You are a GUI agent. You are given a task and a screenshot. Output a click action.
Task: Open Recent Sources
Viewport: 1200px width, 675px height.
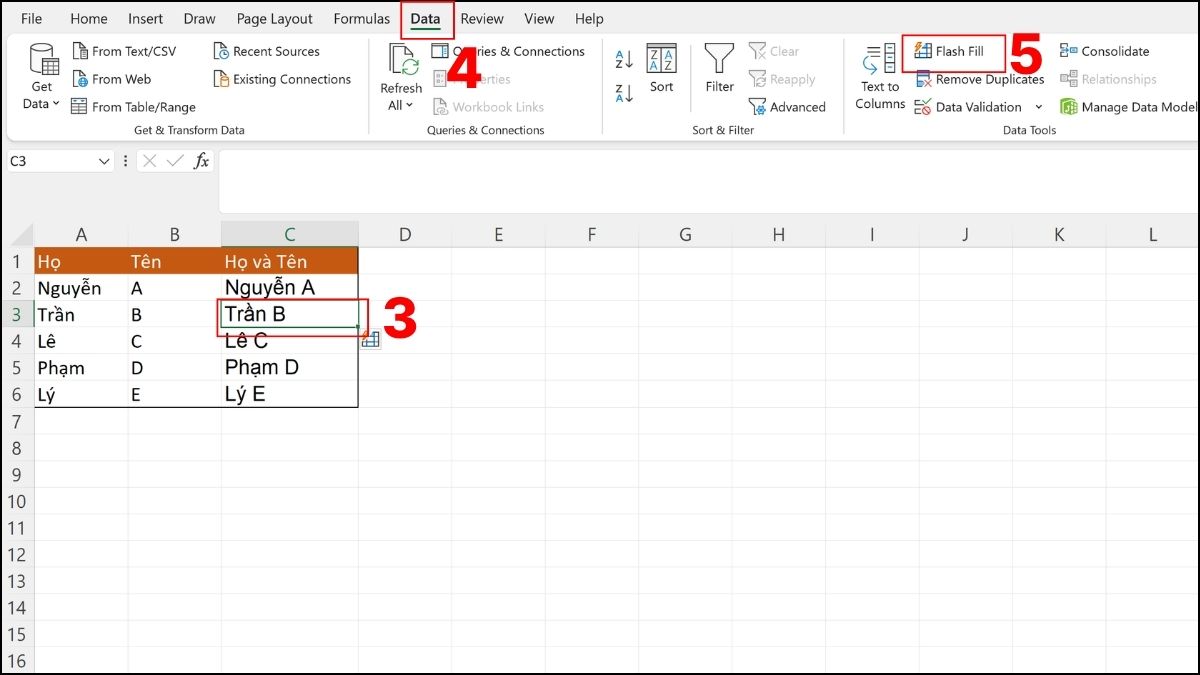pos(266,51)
